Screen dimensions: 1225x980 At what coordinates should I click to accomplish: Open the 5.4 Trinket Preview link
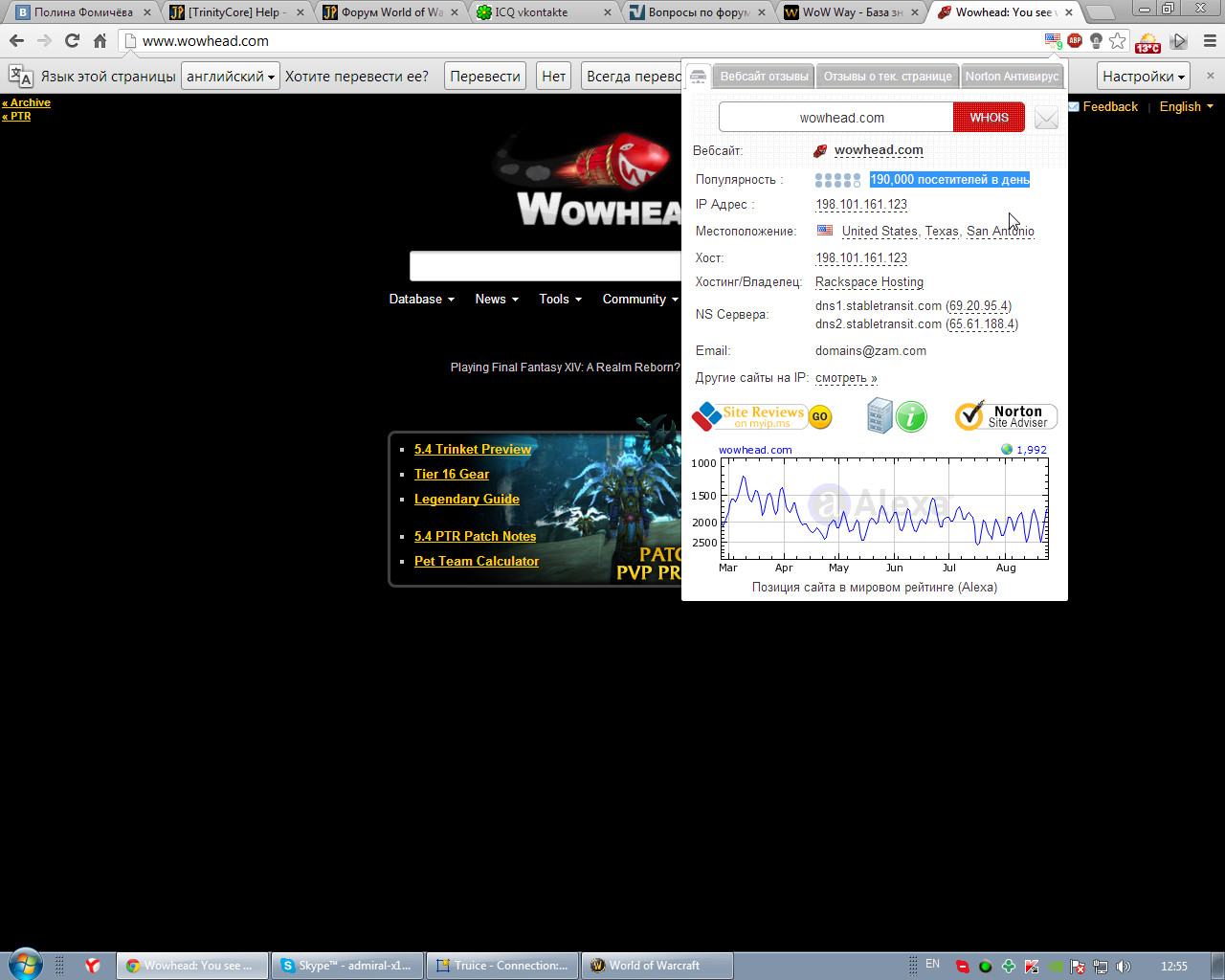pos(473,449)
